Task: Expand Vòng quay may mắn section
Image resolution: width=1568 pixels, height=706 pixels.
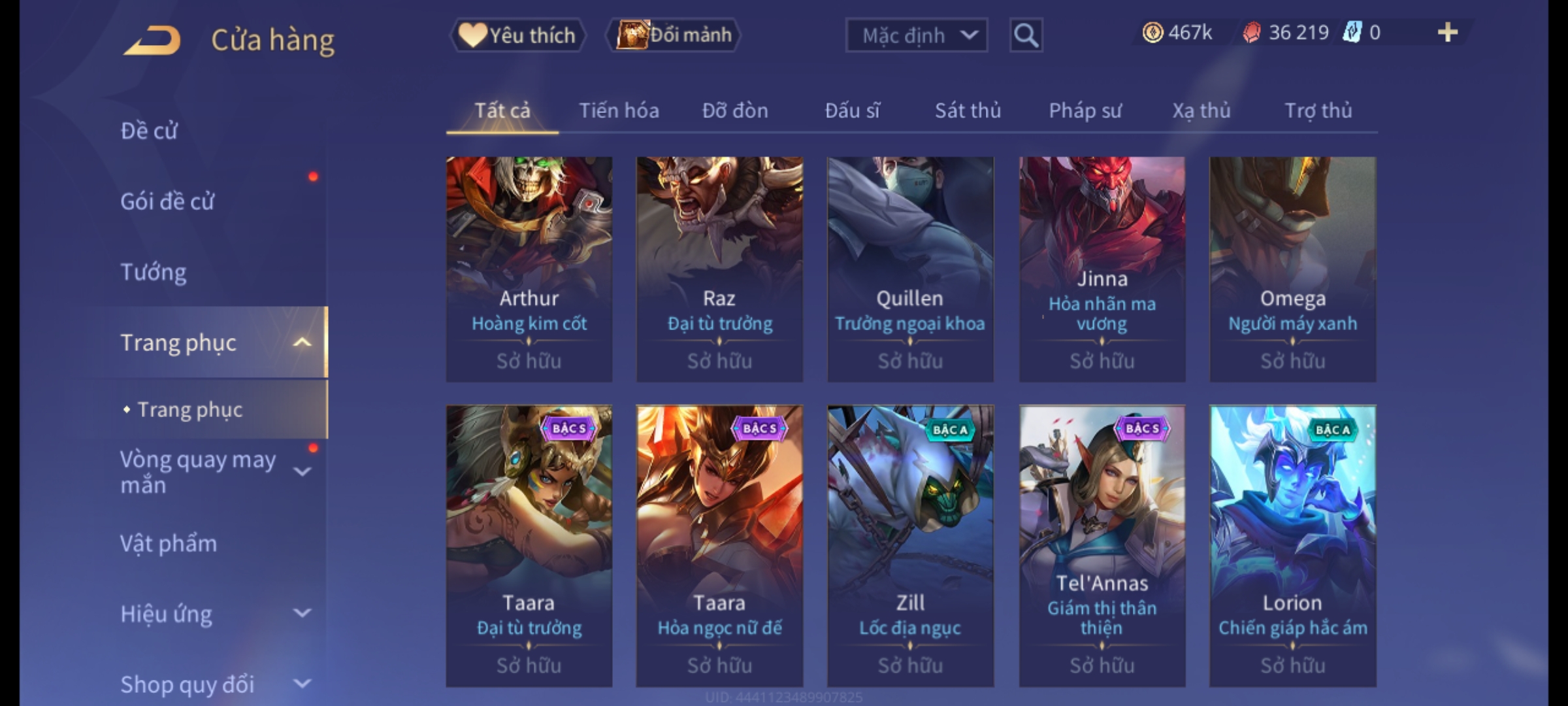Action: tap(302, 471)
